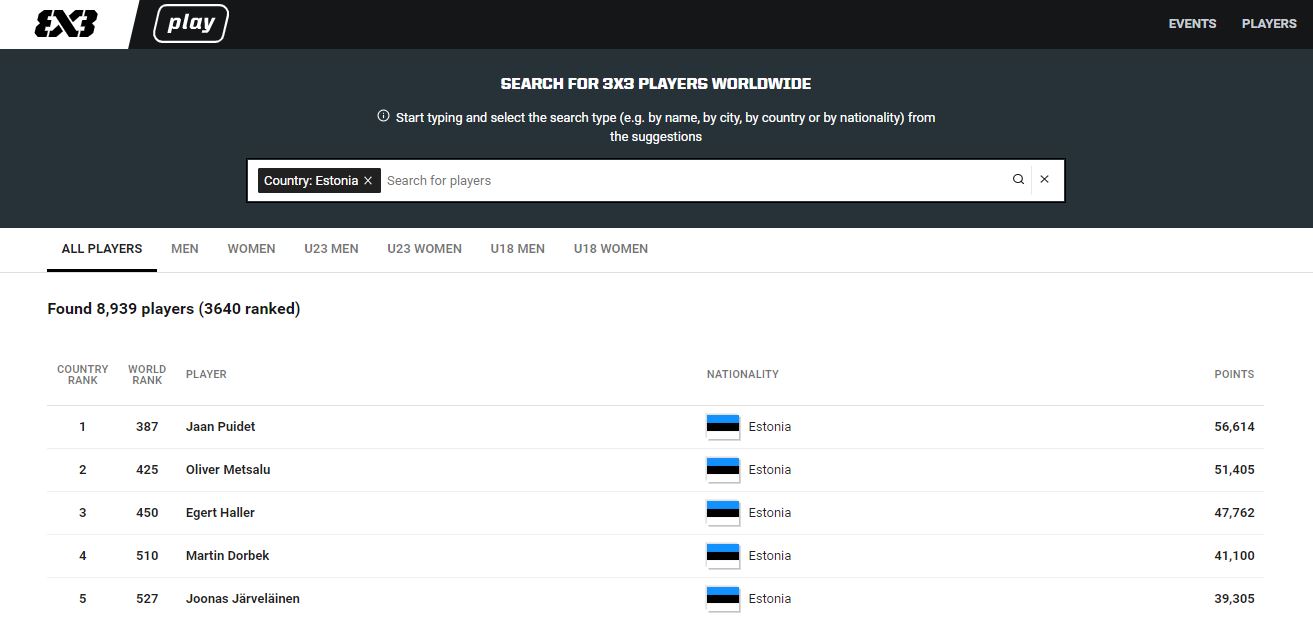Switch to the Women tab

(251, 249)
